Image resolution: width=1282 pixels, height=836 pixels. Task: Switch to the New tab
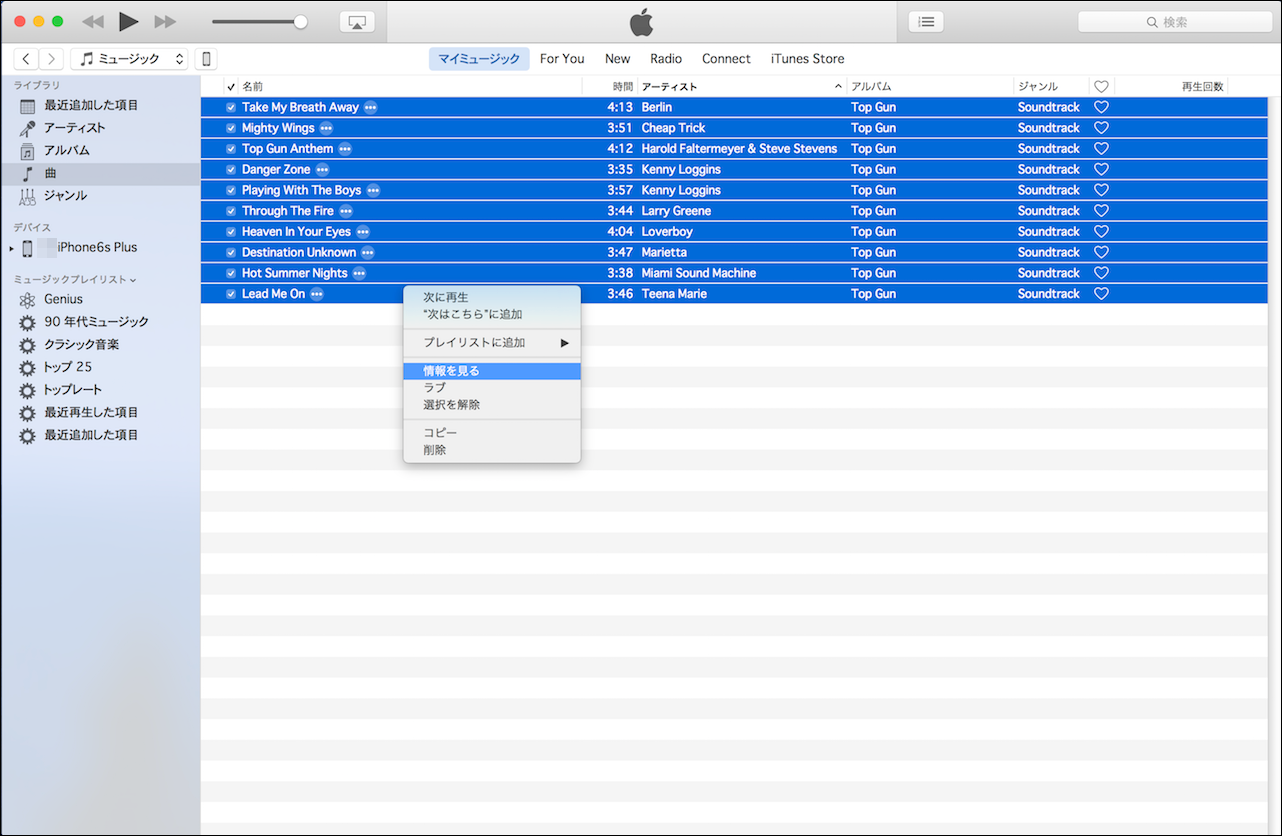618,59
